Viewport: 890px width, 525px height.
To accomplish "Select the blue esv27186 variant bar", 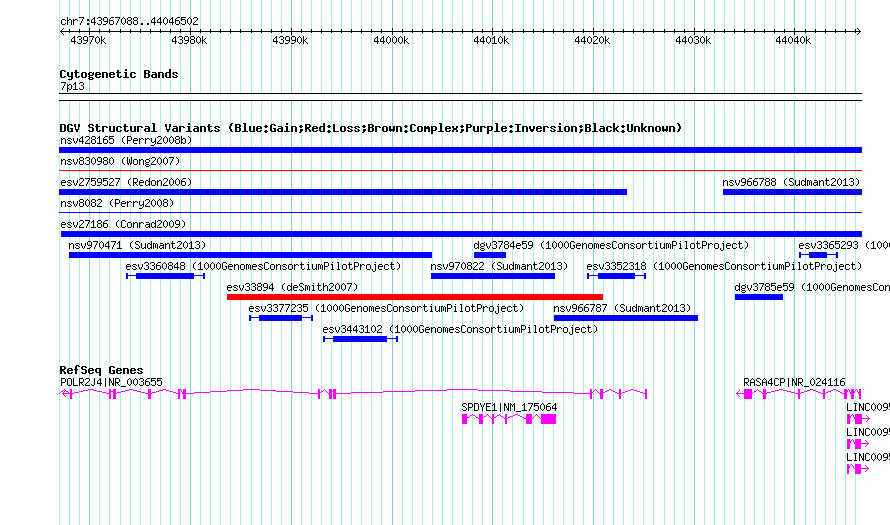I will click(461, 234).
